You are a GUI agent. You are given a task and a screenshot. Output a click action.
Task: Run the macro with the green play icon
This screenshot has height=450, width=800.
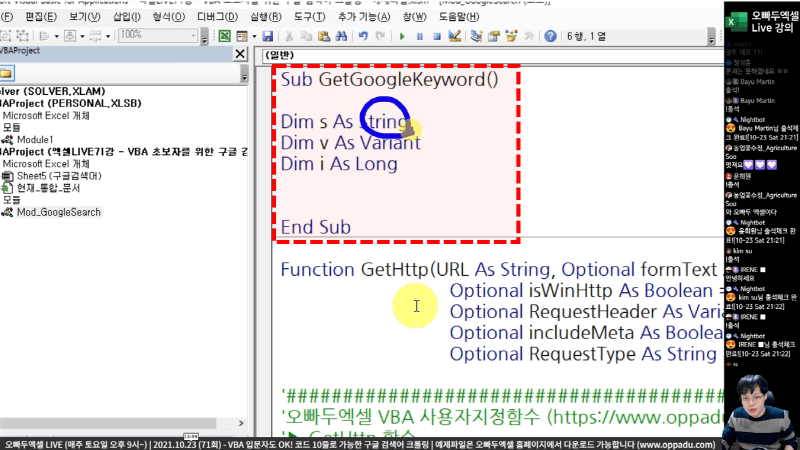tap(401, 35)
